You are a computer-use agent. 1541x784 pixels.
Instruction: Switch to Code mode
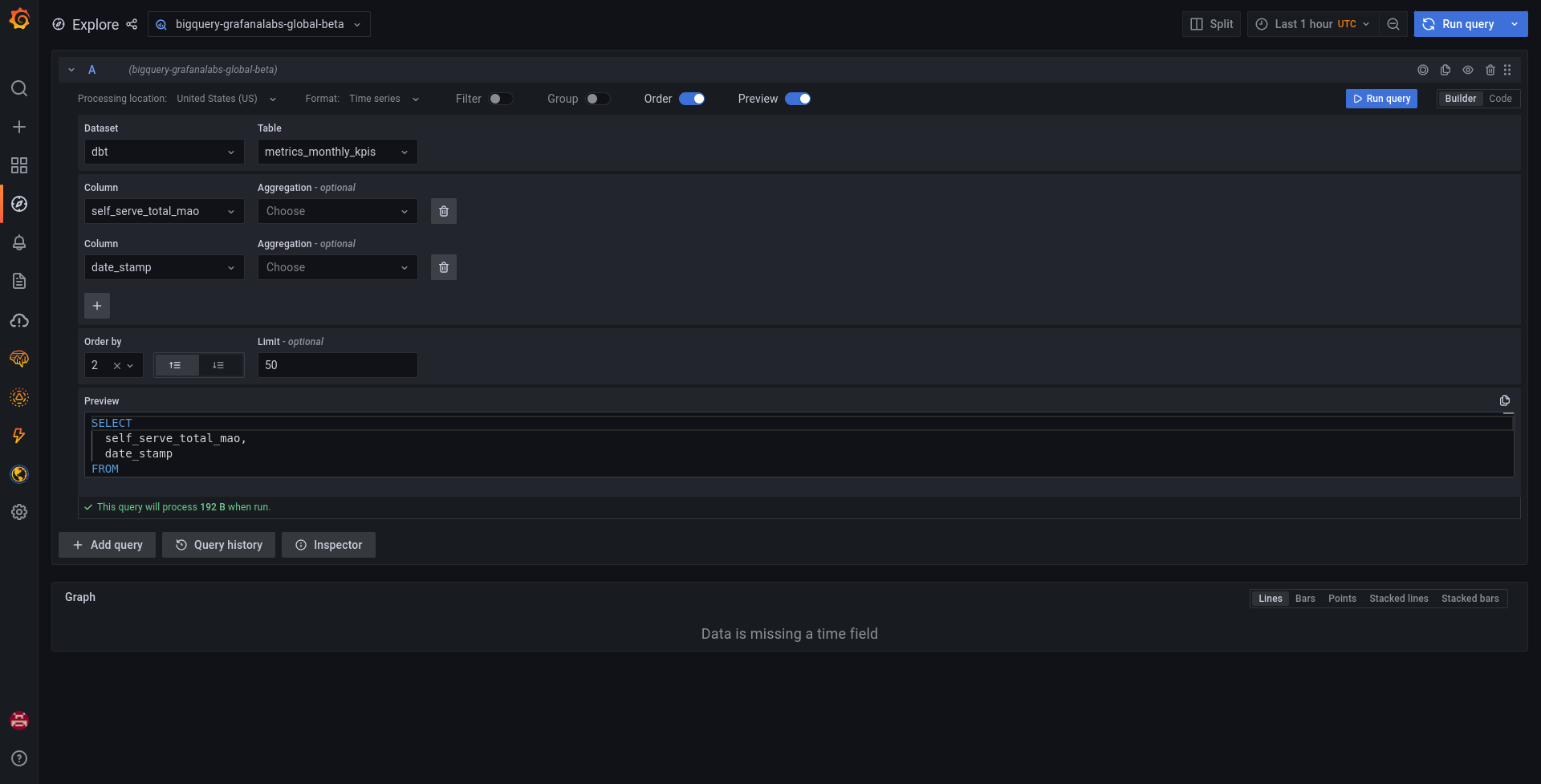point(1498,99)
